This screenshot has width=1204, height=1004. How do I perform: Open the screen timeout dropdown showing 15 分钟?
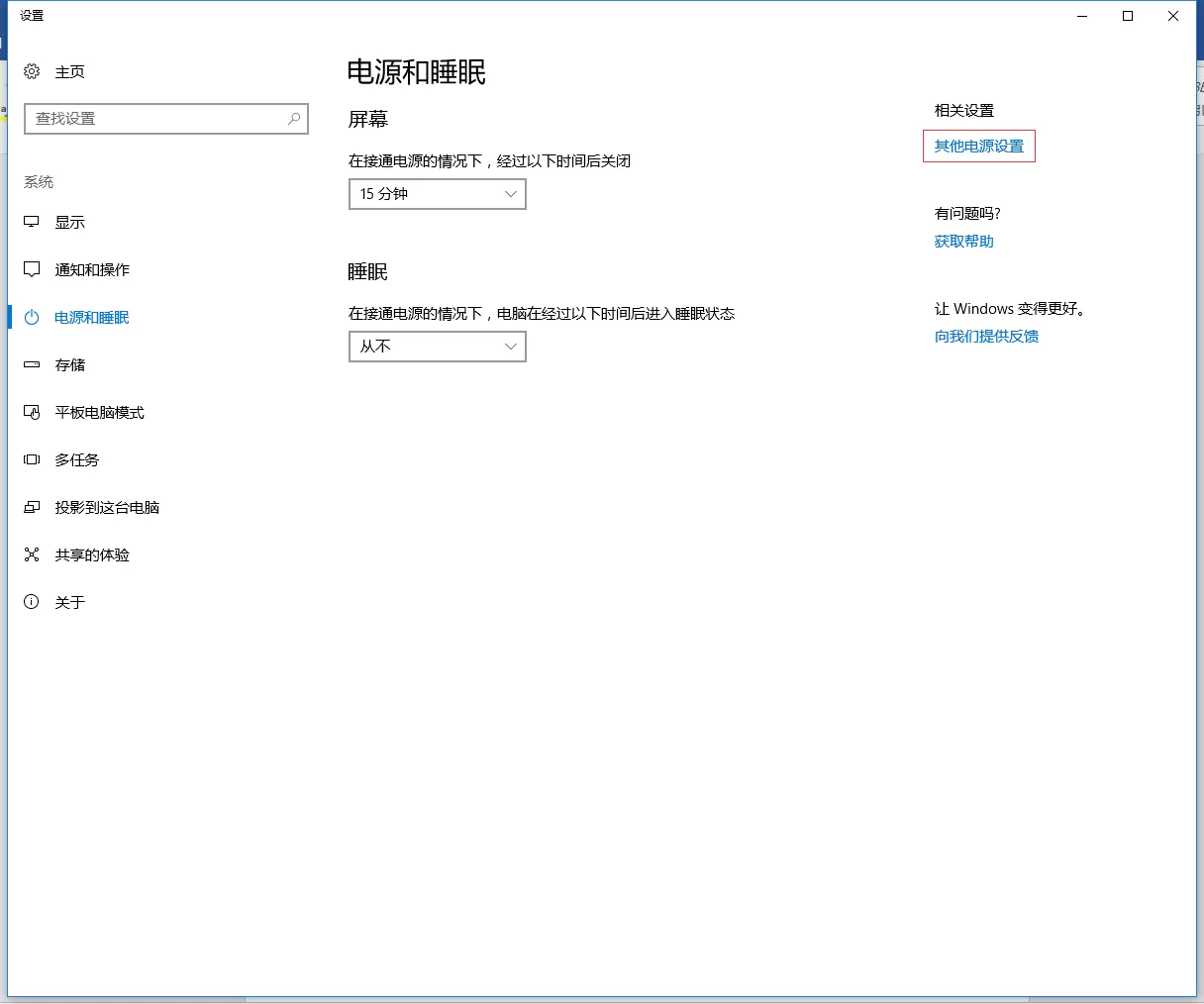click(x=437, y=194)
